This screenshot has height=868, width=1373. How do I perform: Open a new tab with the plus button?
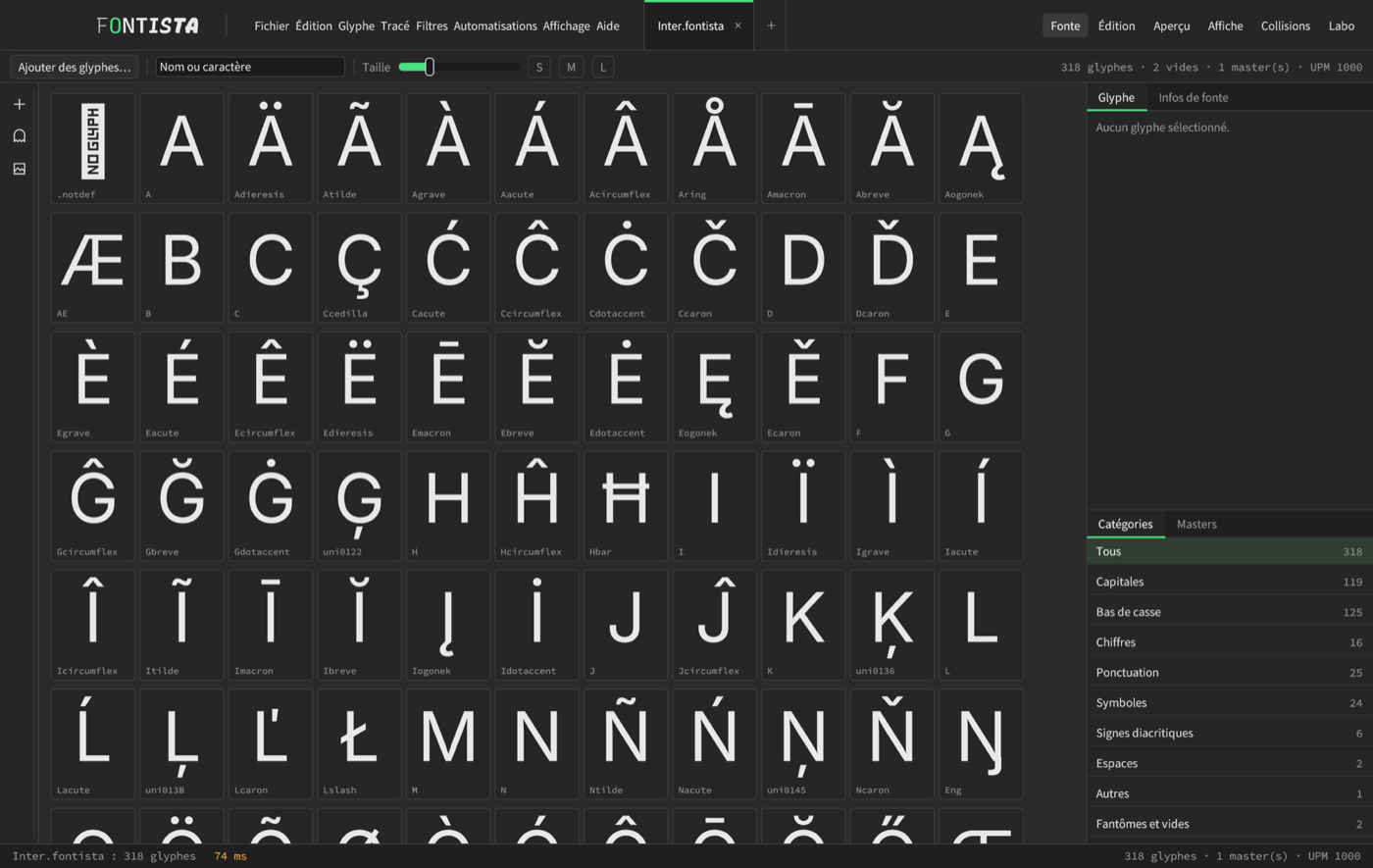coord(771,26)
